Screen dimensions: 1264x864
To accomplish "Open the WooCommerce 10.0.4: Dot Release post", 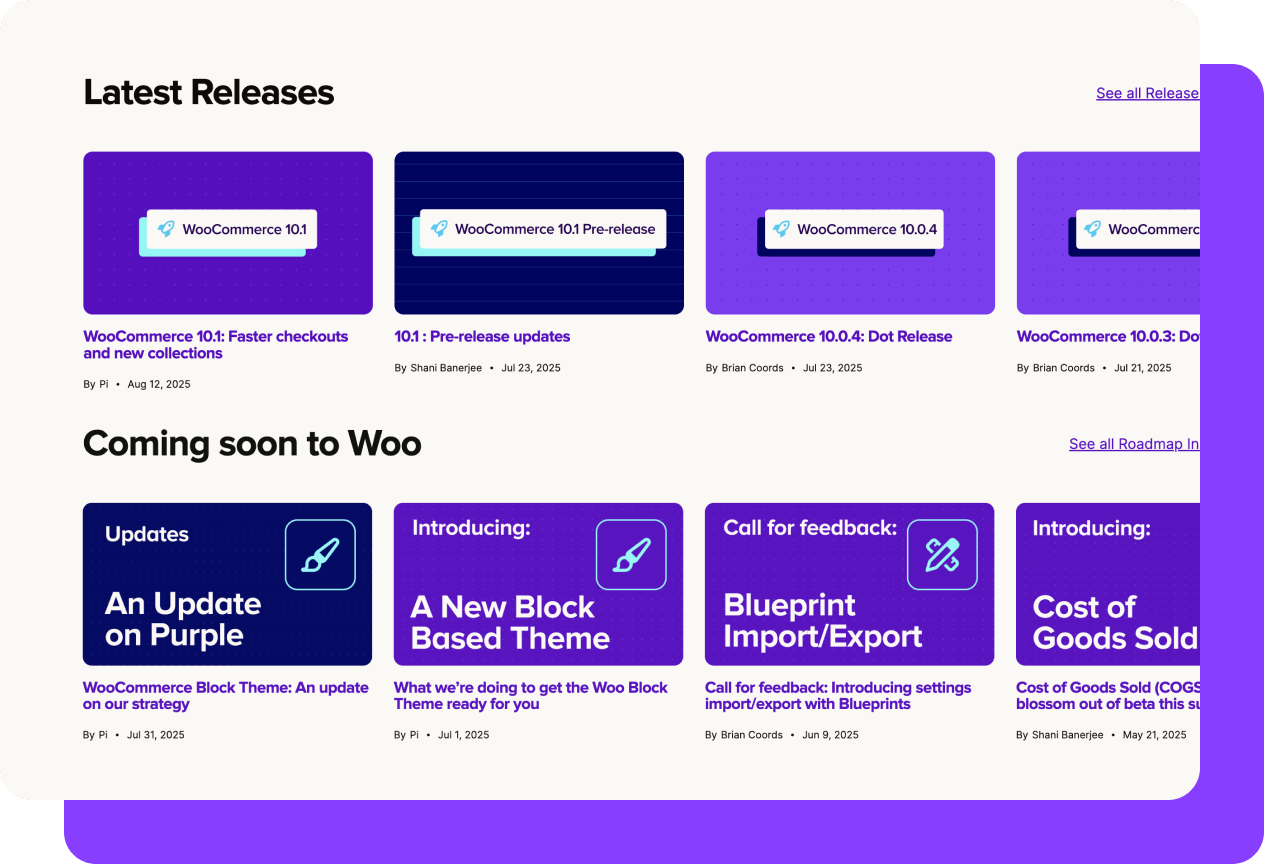I will (829, 336).
